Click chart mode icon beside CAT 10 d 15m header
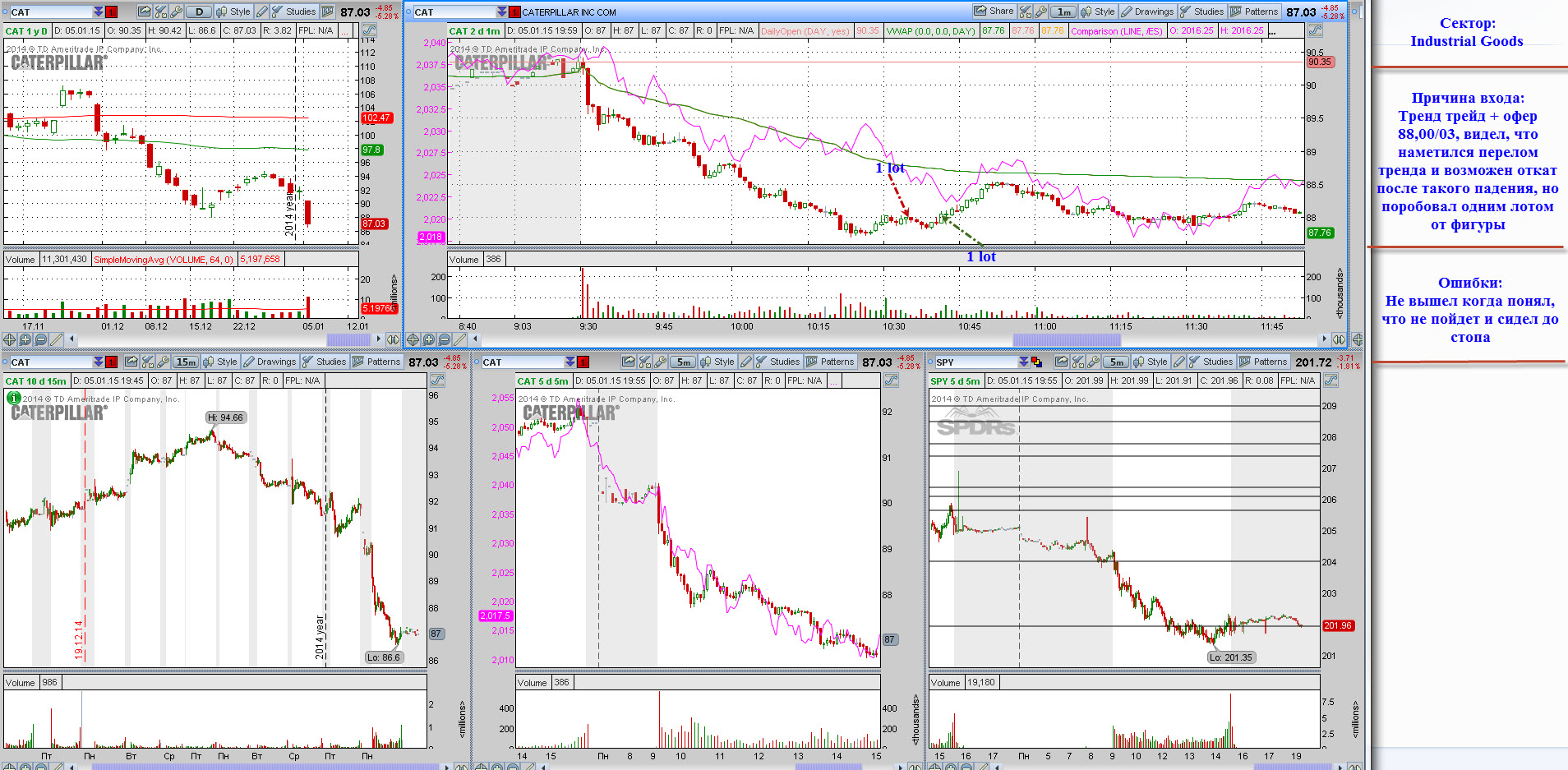The image size is (1568, 770). coord(437,380)
